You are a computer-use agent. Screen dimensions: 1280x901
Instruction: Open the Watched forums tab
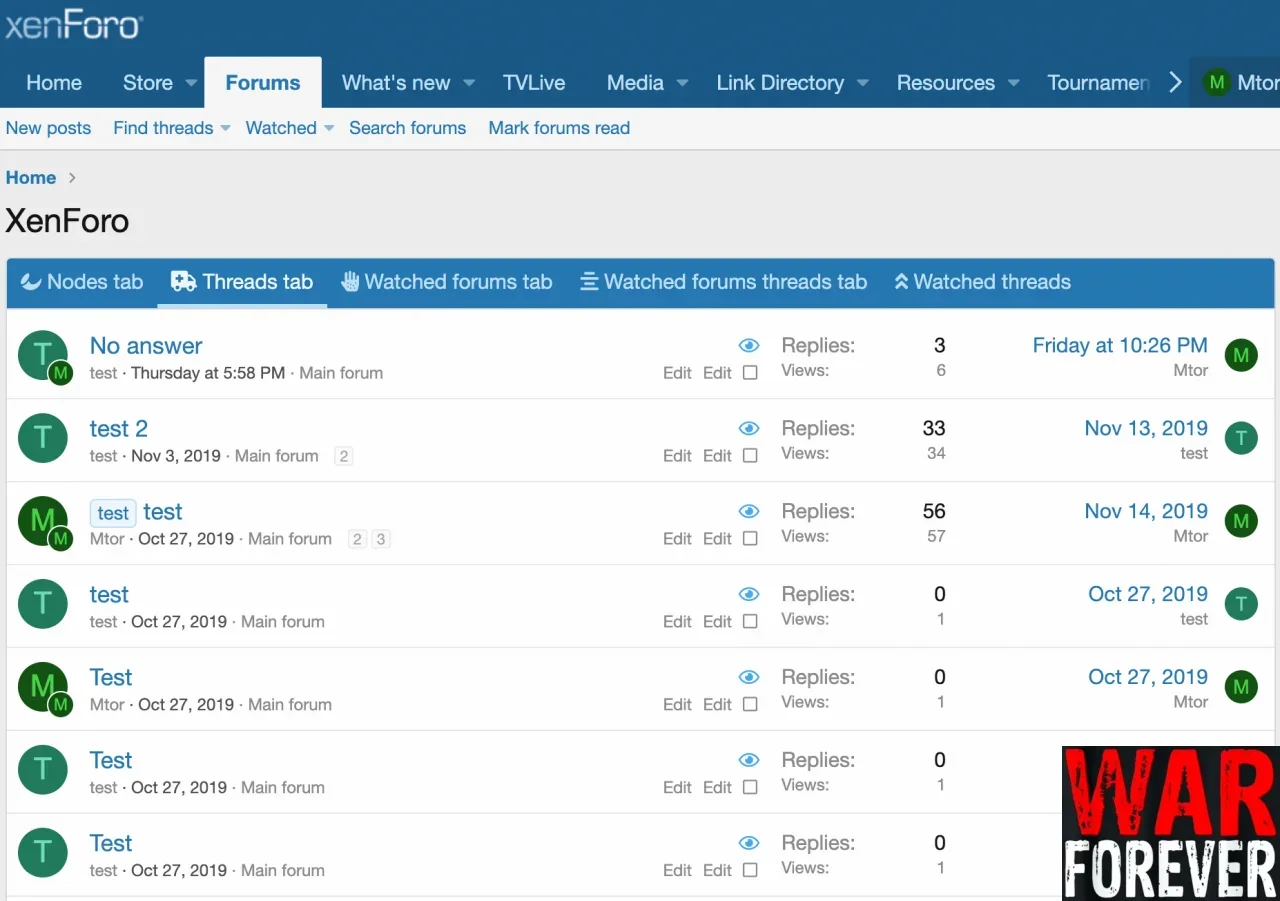(446, 282)
